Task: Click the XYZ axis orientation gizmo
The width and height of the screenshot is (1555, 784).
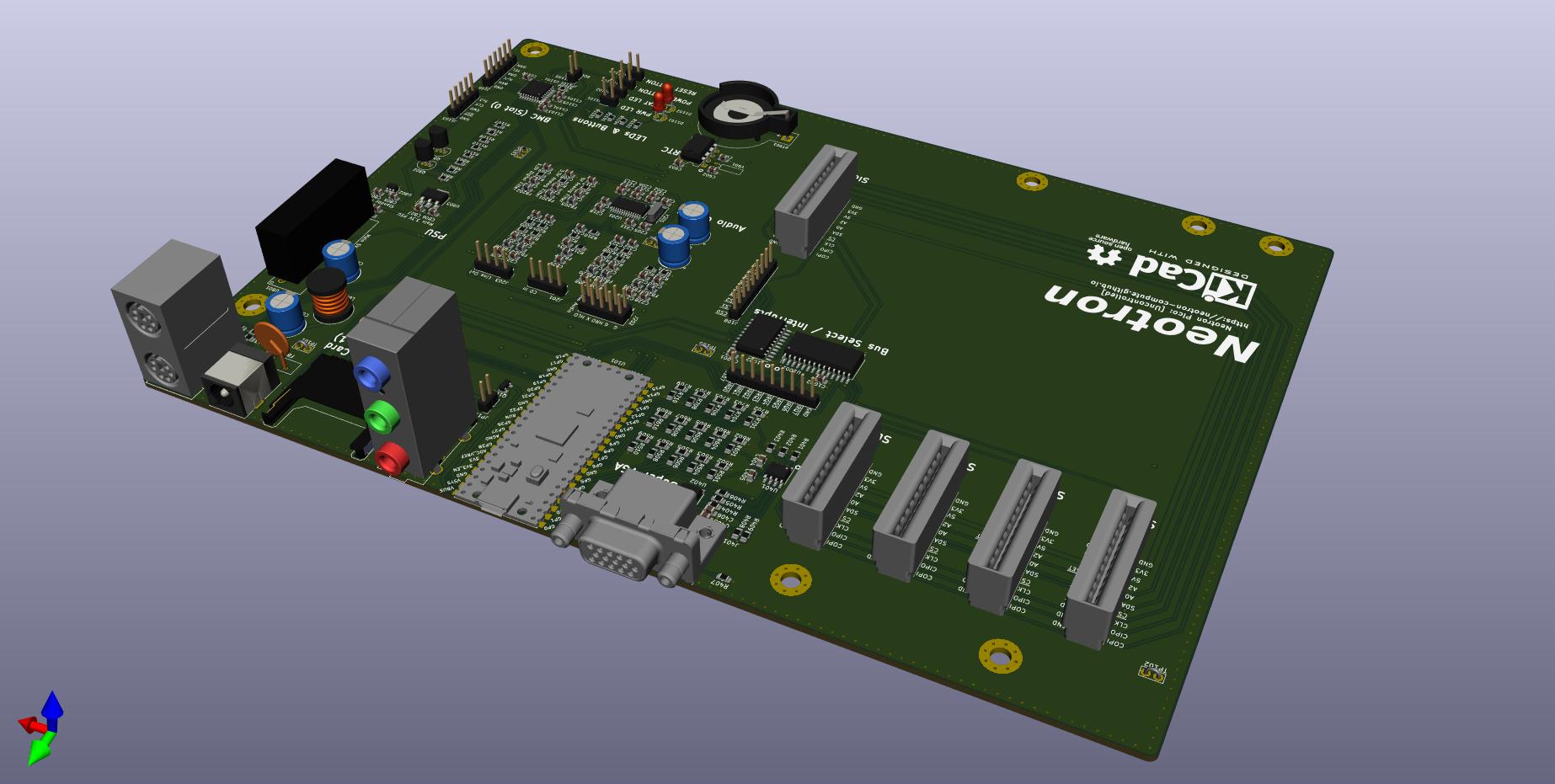Action: click(x=40, y=728)
